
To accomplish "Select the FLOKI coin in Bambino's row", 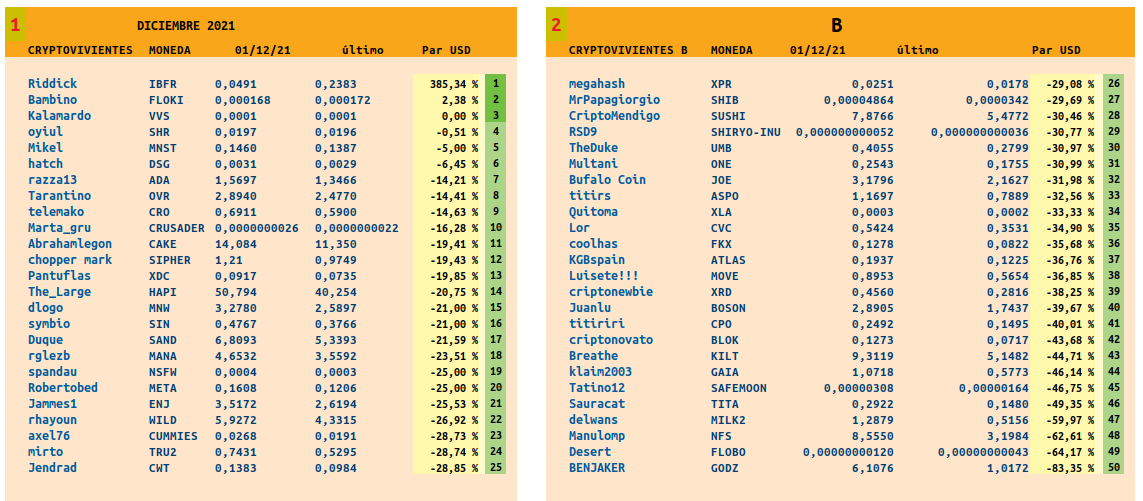I will (x=166, y=100).
